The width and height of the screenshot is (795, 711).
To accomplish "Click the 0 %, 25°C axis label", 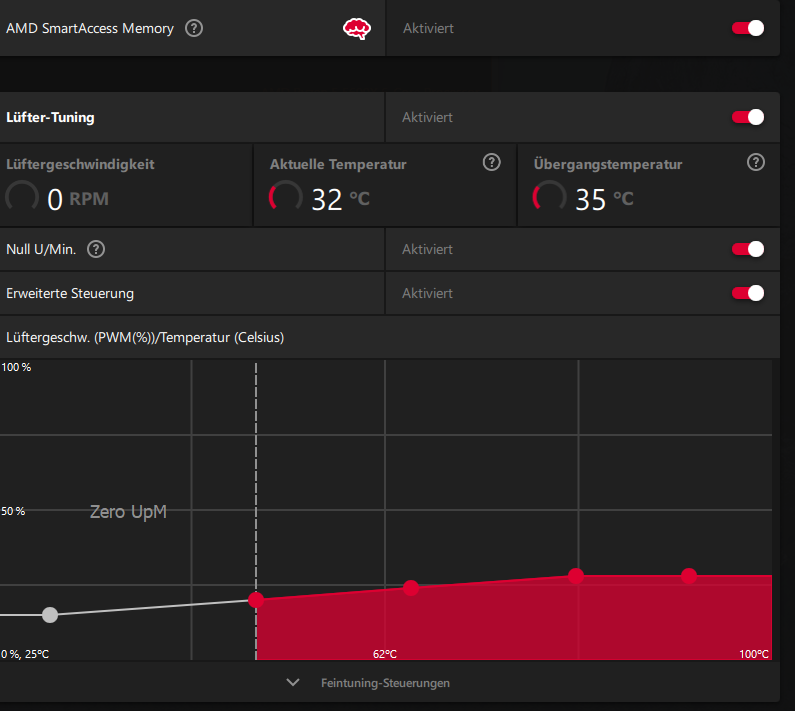I will tap(25, 654).
